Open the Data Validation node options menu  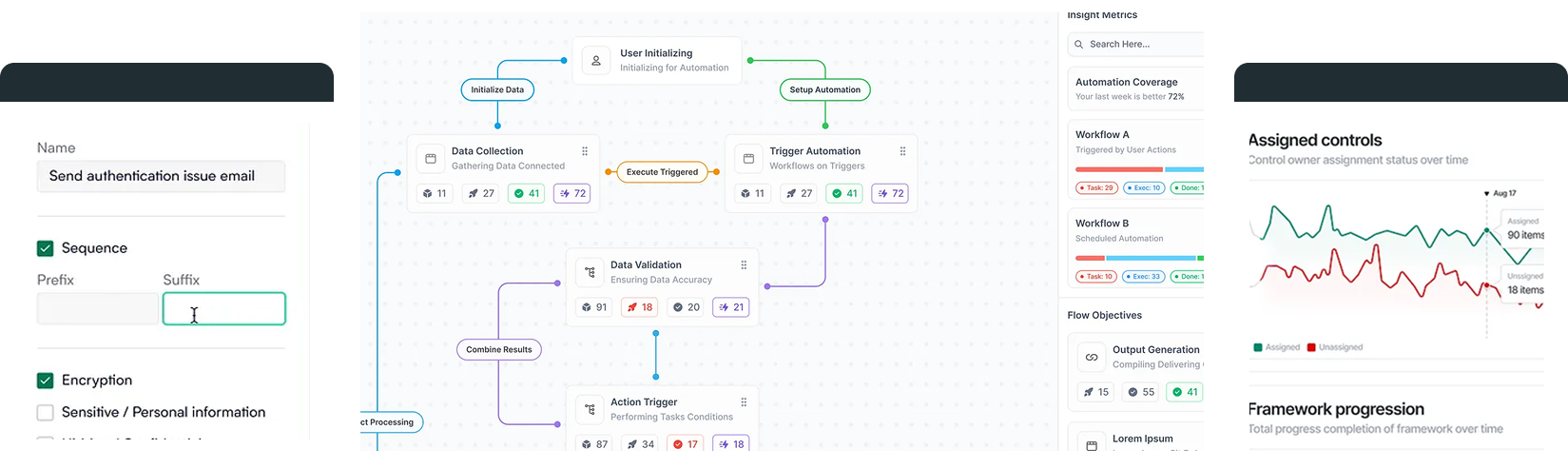coord(744,265)
